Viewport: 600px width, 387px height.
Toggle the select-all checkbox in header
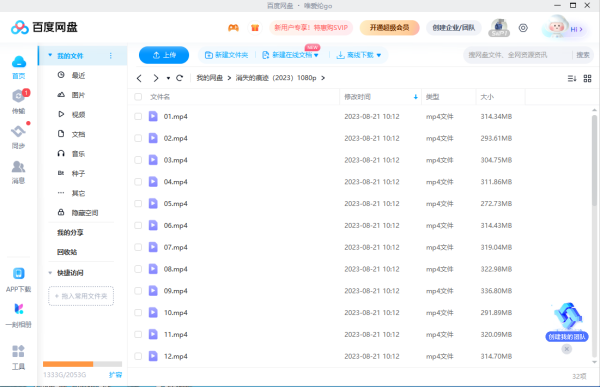[x=138, y=97]
